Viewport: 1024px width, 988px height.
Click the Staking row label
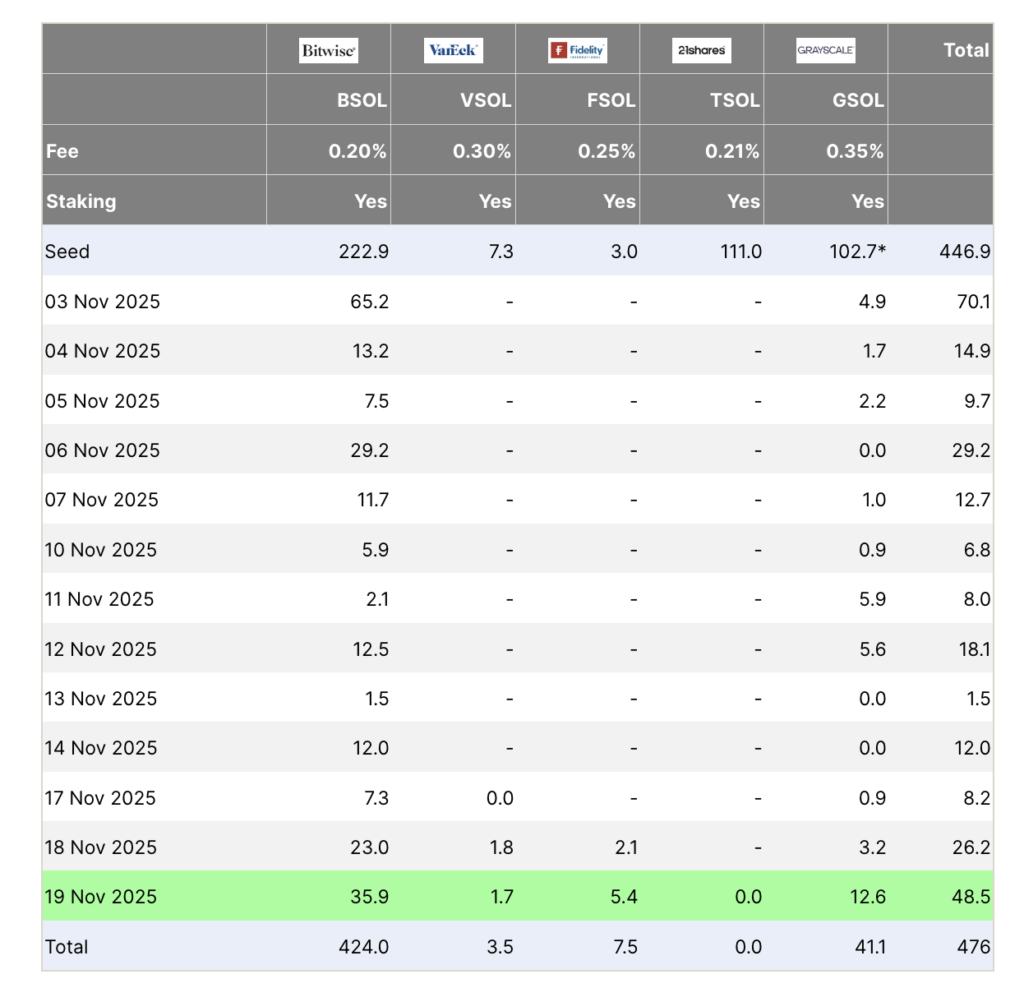(81, 201)
